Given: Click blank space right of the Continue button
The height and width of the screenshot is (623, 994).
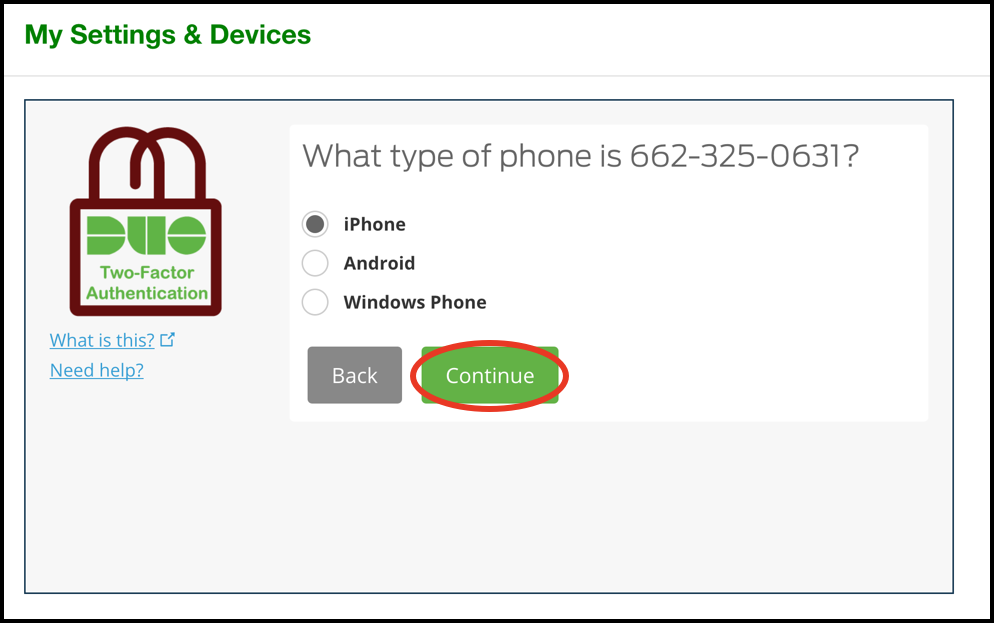Looking at the screenshot, I should tap(742, 375).
